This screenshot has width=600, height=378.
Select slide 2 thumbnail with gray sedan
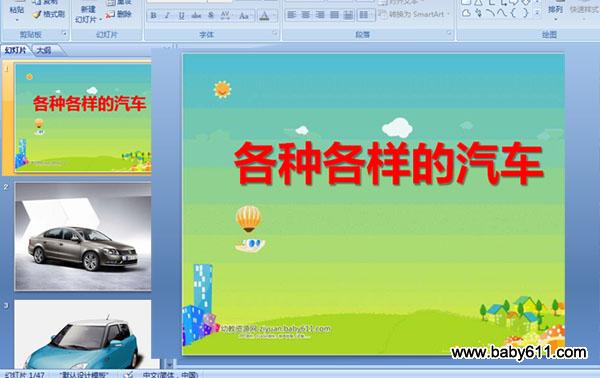pos(83,236)
